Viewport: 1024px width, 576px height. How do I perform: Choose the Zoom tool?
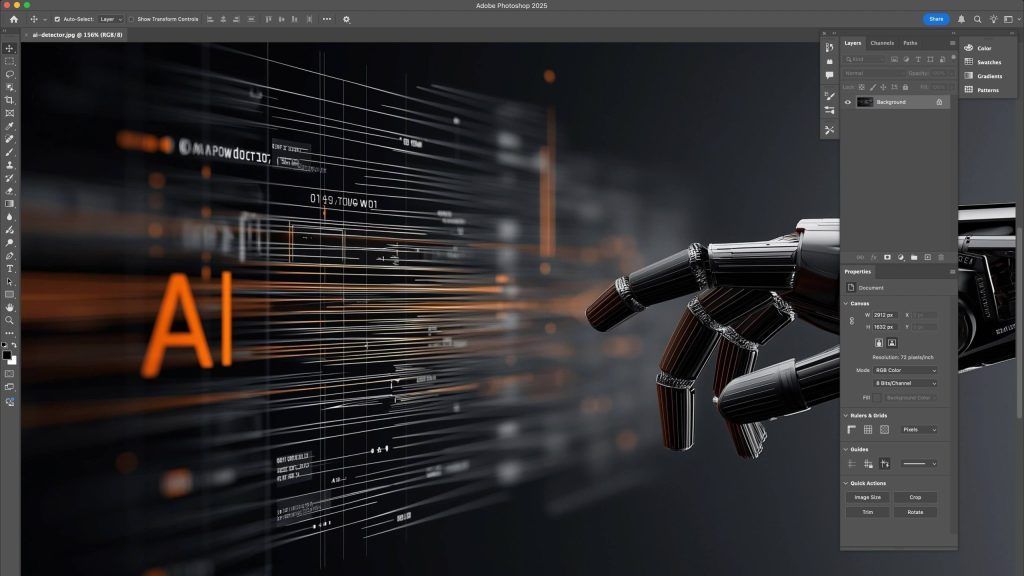click(8, 318)
